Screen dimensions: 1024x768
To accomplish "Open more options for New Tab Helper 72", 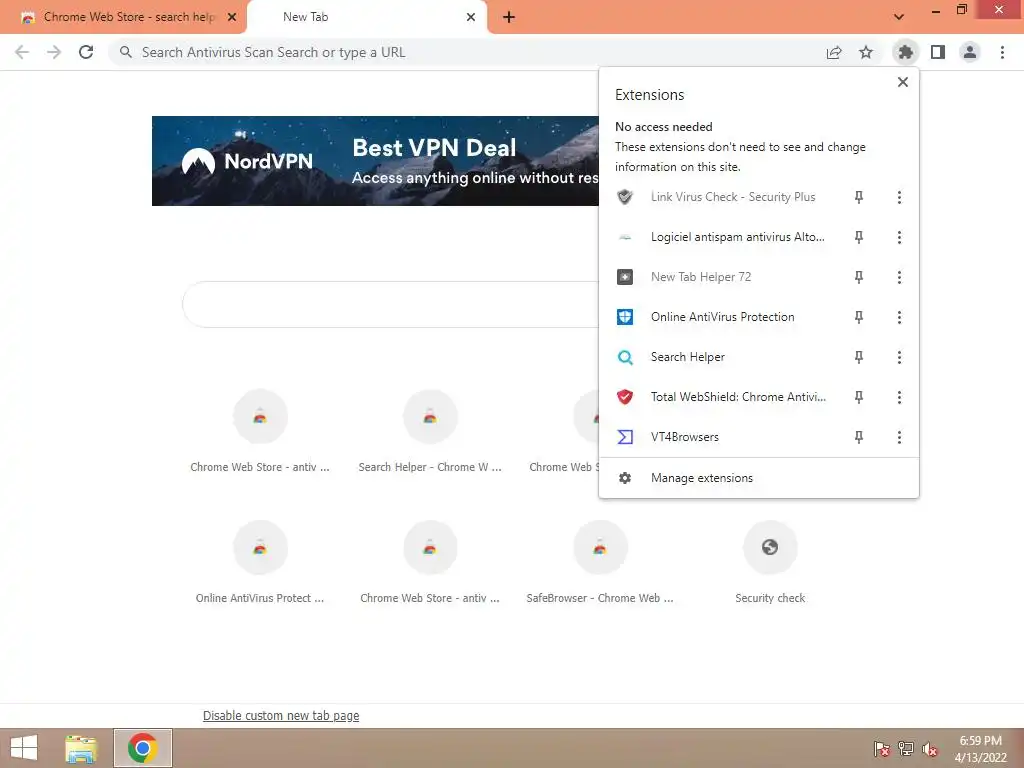I will pos(899,277).
